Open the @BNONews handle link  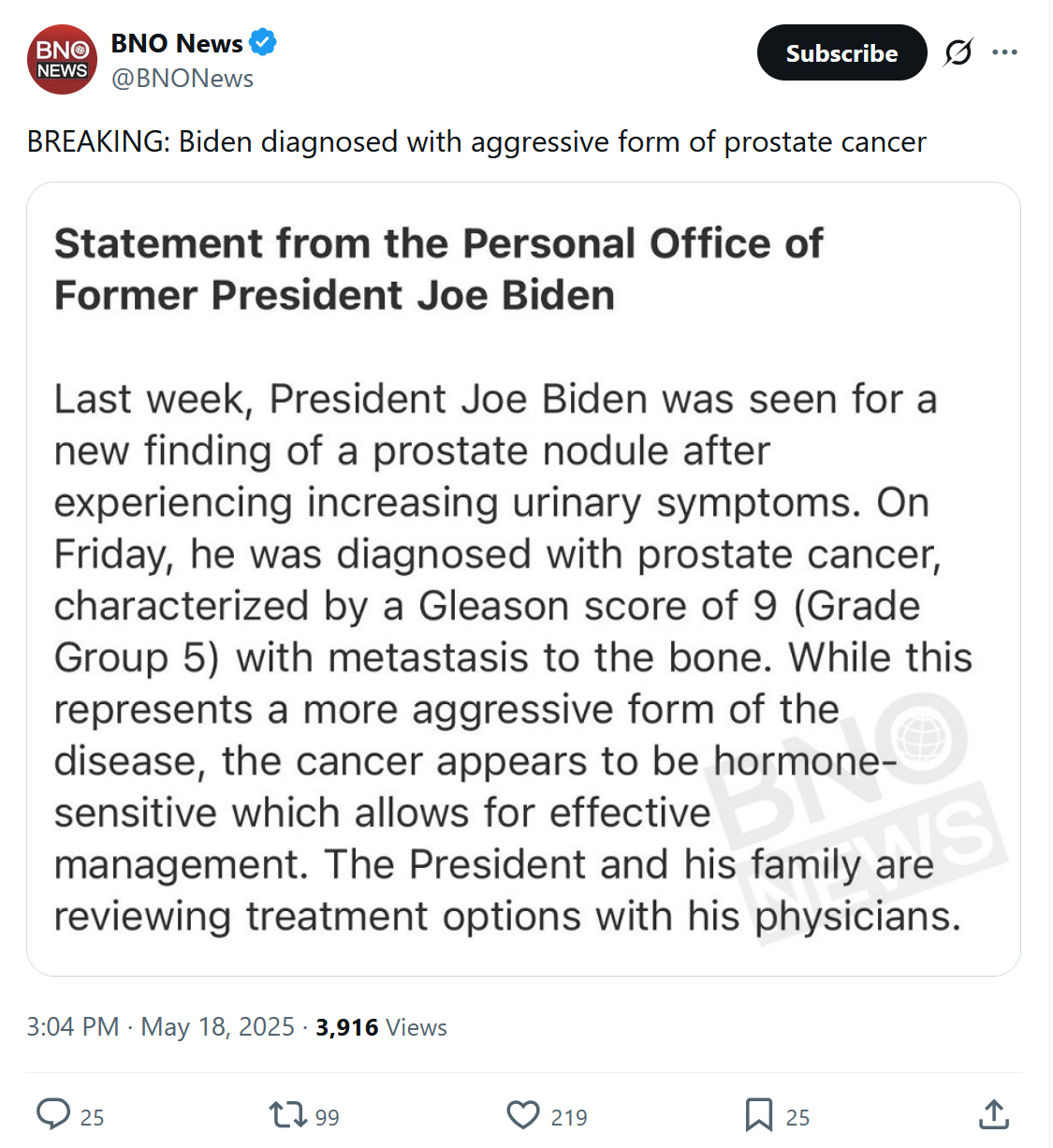(183, 79)
